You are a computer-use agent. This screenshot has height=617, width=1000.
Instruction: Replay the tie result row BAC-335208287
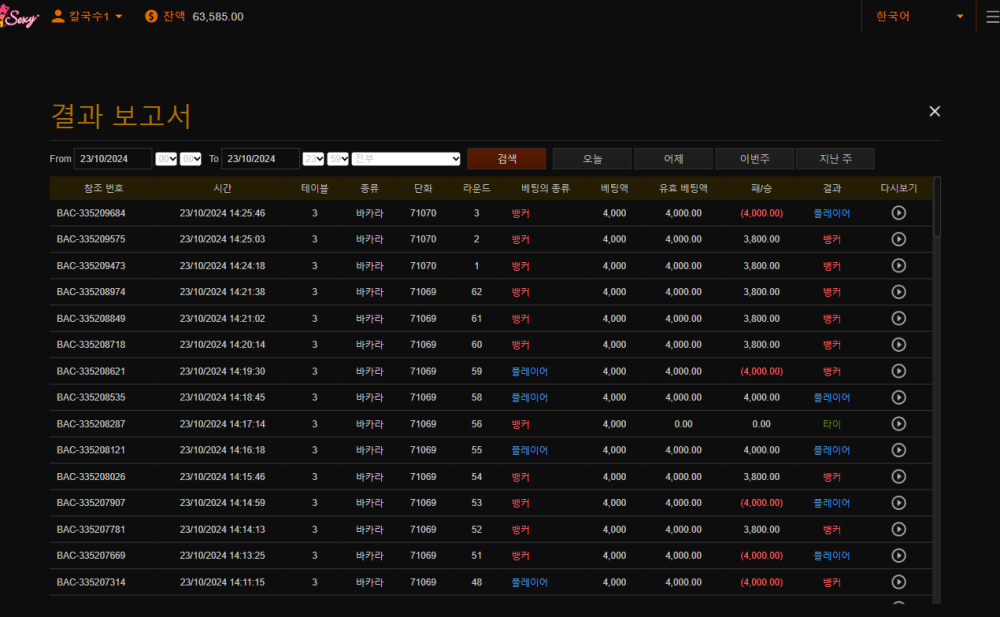(x=898, y=424)
